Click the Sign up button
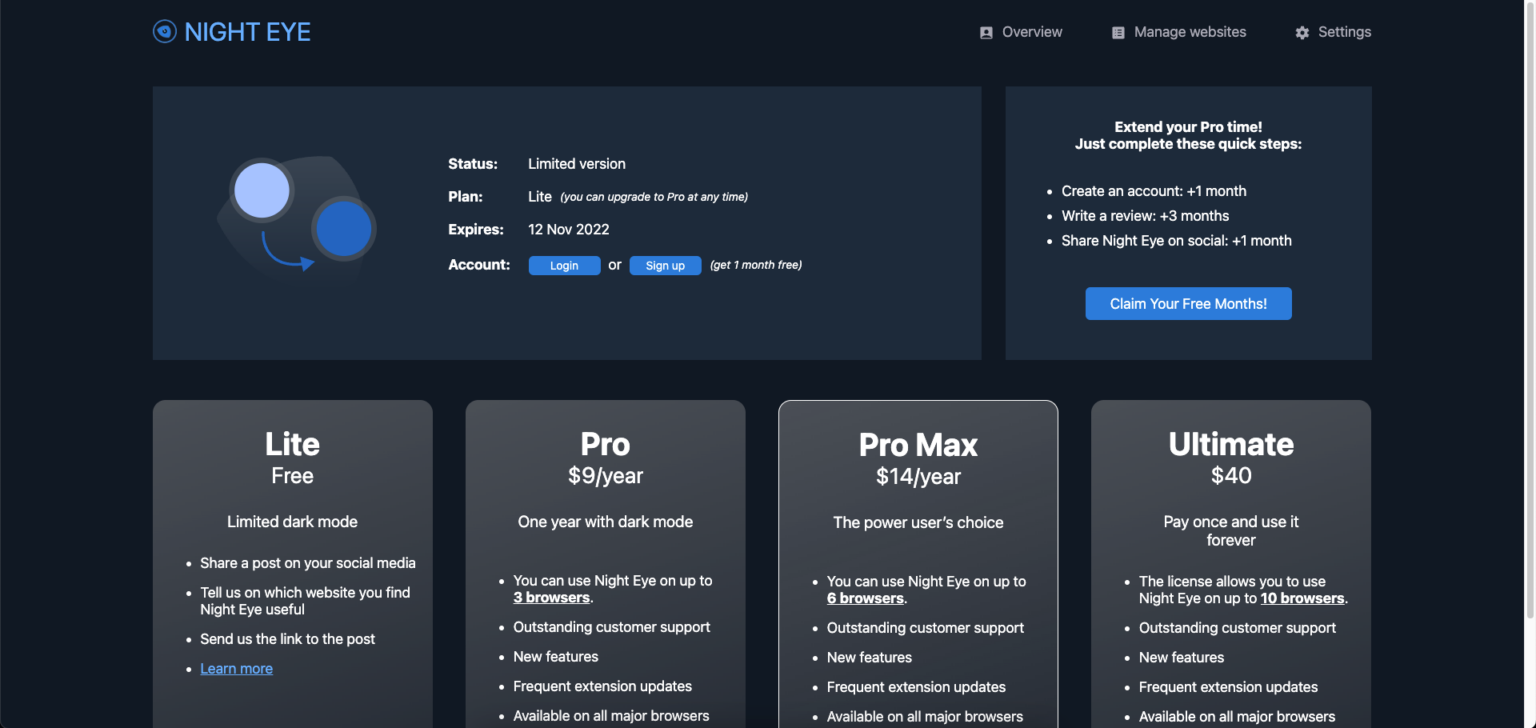This screenshot has height=728, width=1536. point(665,265)
